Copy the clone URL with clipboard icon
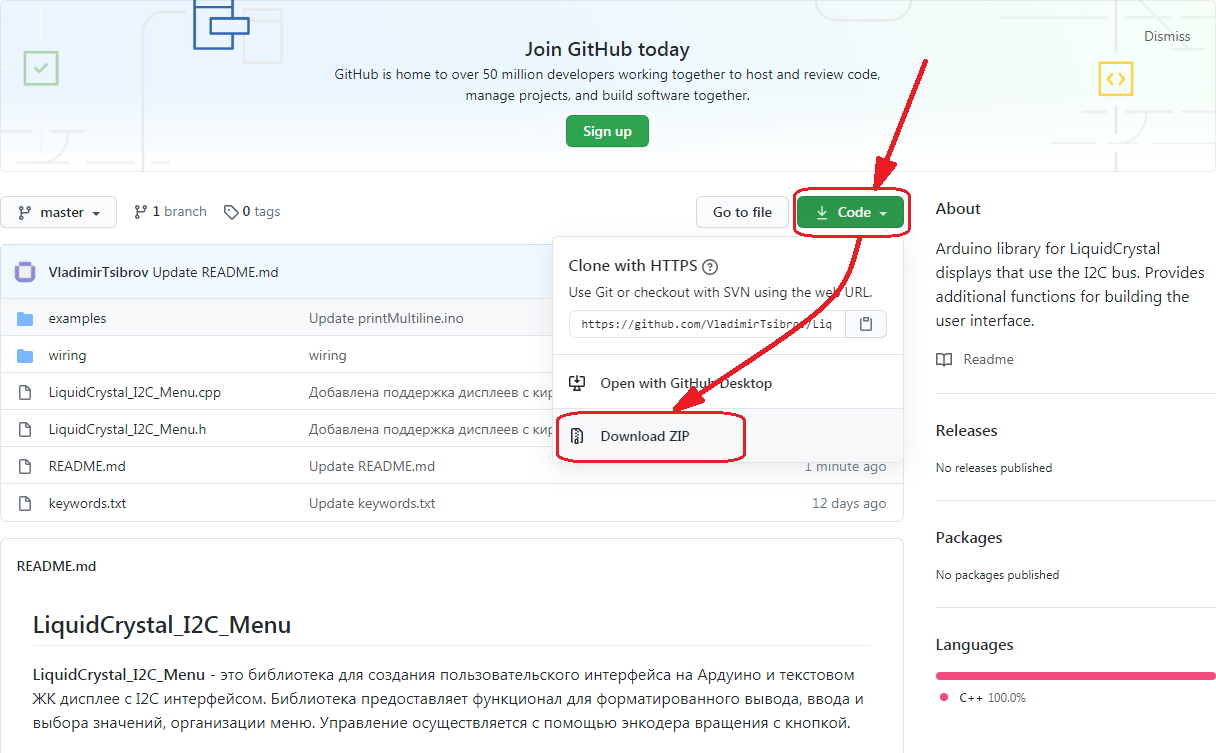This screenshot has width=1216, height=753. coord(866,324)
